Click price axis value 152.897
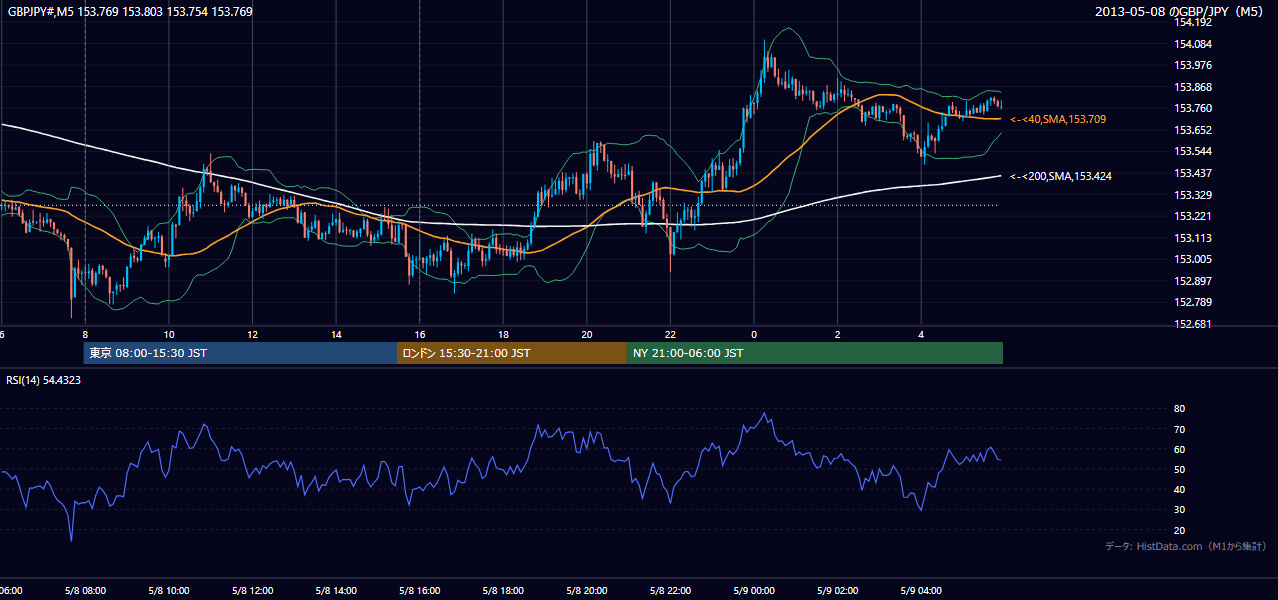This screenshot has height=600, width=1278. pos(1195,281)
